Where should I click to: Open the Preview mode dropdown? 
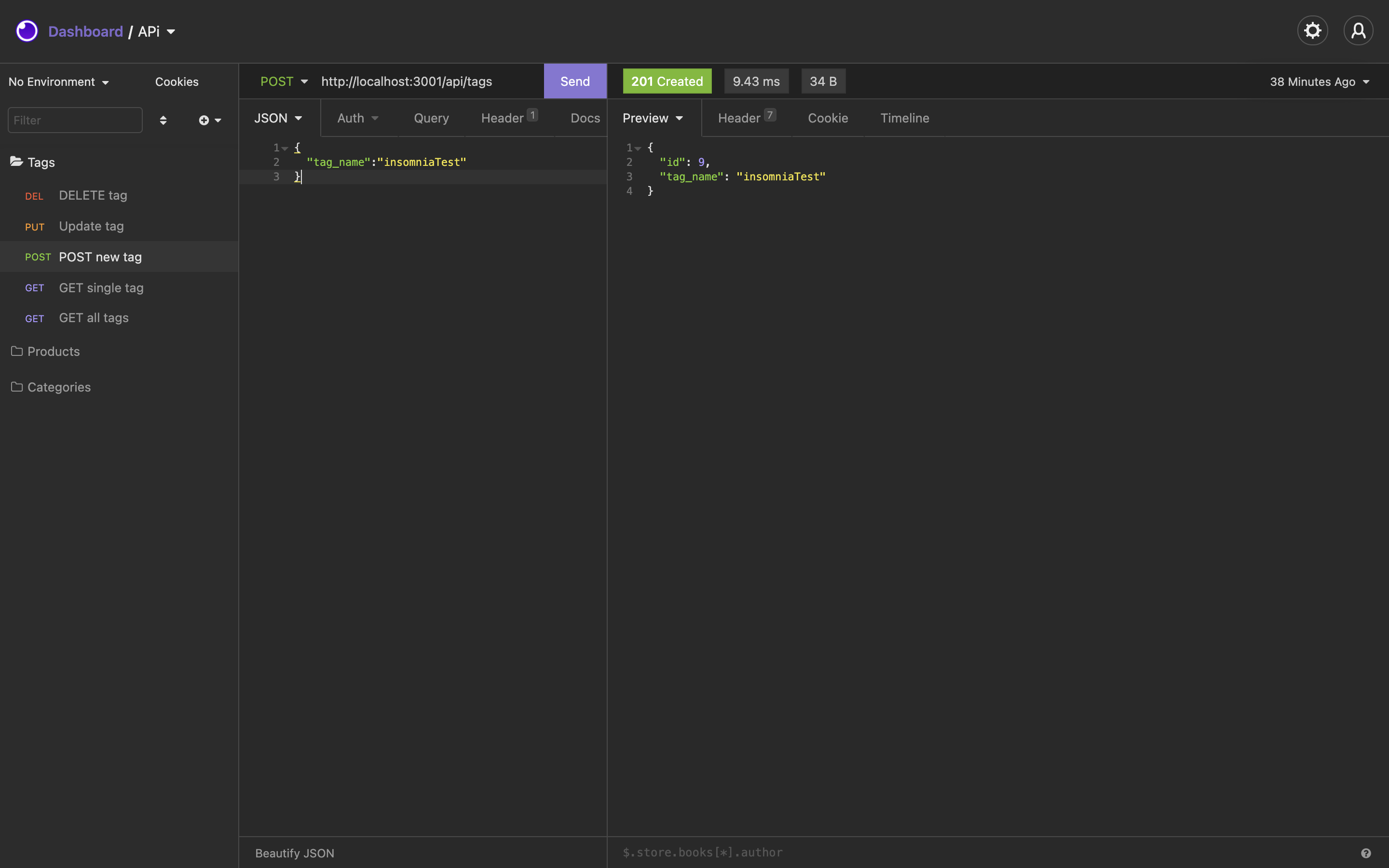coord(653,118)
